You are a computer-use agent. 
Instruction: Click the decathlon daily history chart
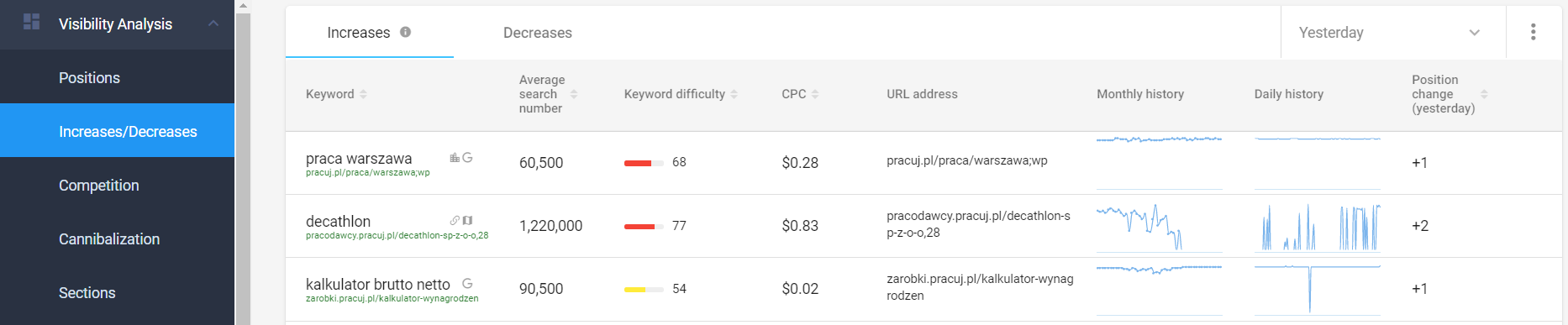[x=1317, y=227]
